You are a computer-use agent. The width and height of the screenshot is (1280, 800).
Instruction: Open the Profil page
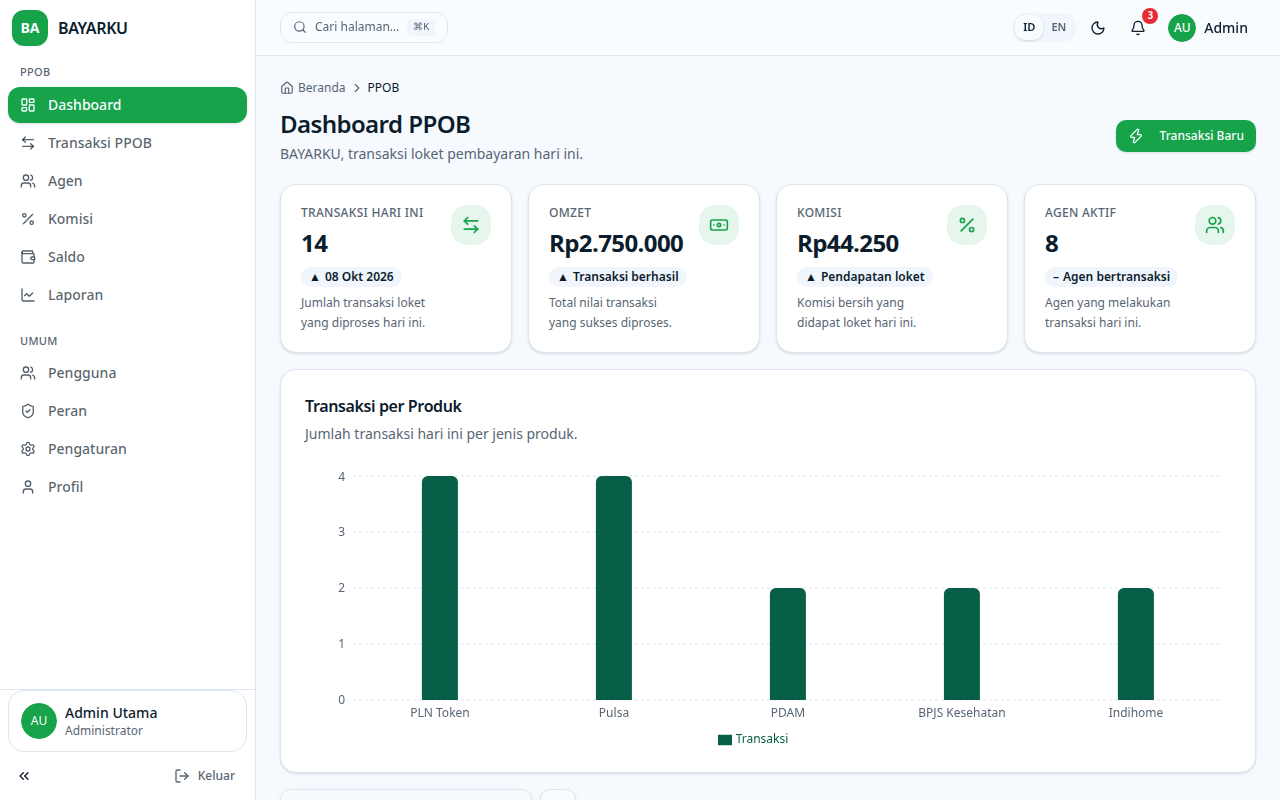point(127,487)
